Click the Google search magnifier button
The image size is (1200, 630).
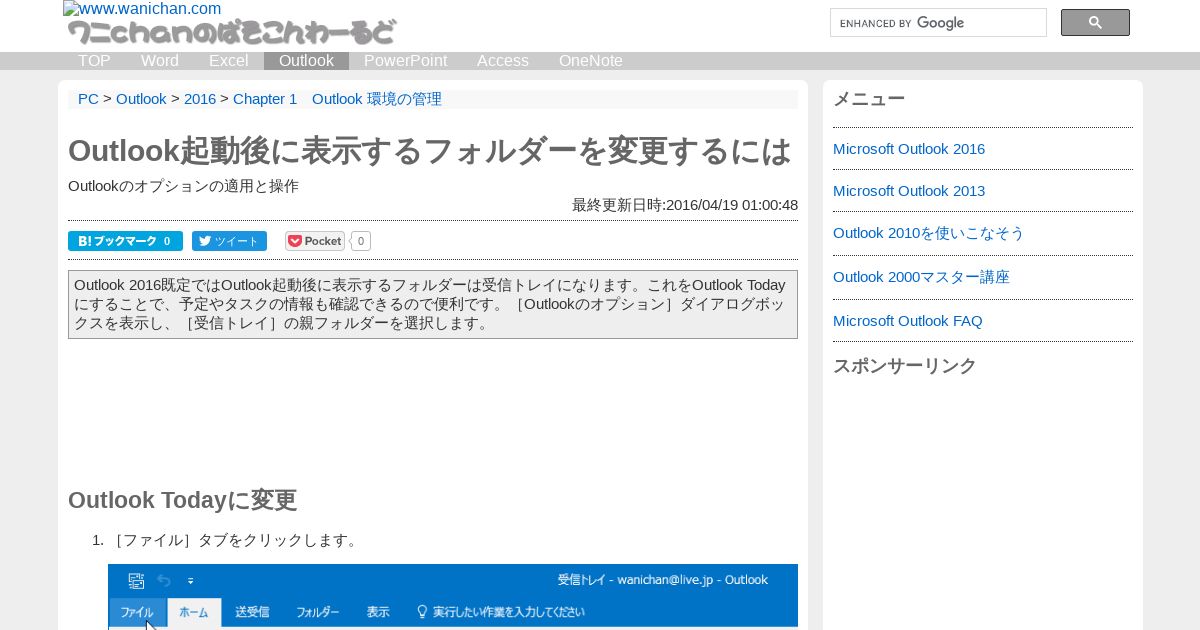pos(1095,23)
